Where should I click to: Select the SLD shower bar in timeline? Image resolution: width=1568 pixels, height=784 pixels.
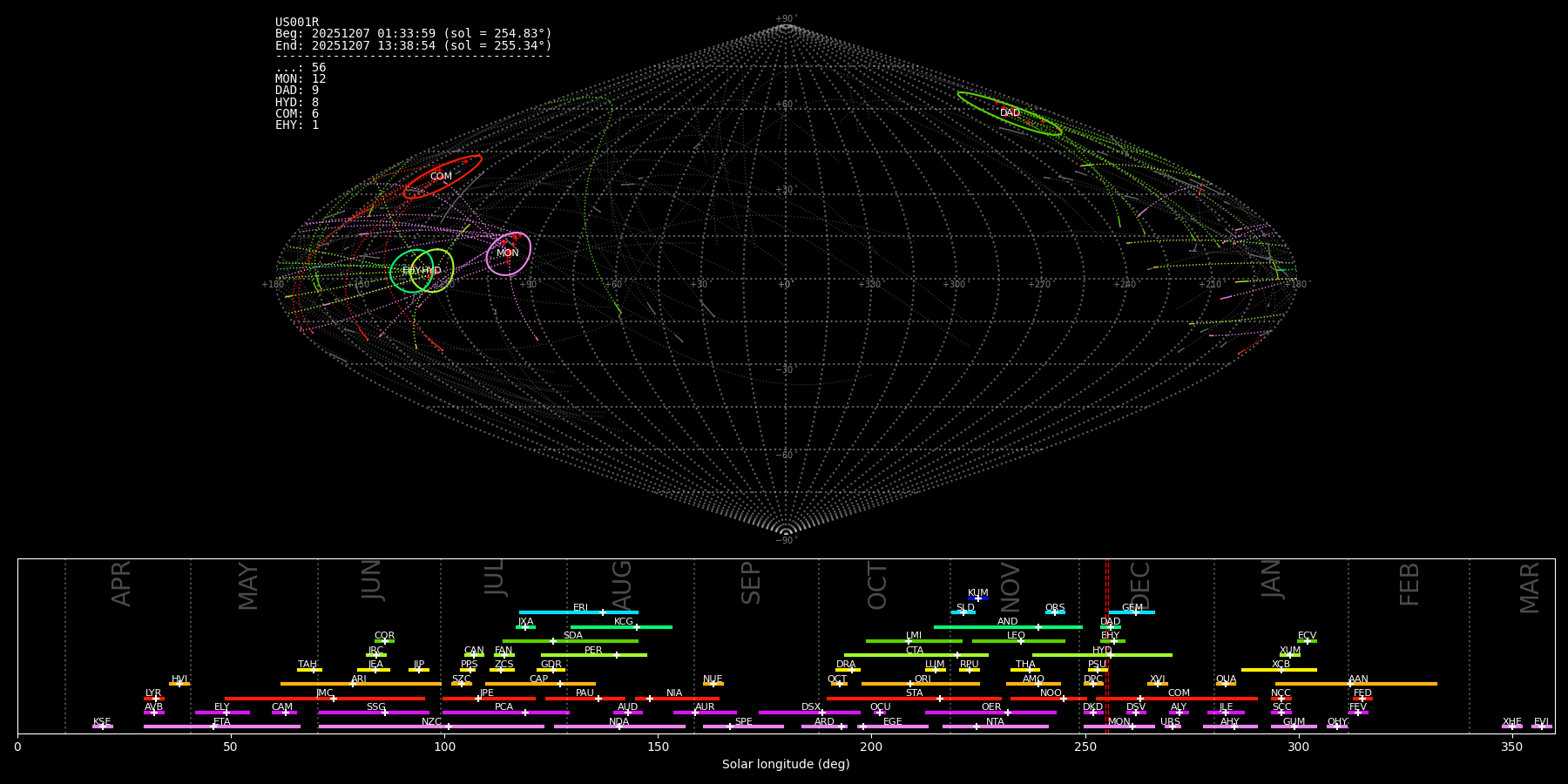click(x=963, y=612)
